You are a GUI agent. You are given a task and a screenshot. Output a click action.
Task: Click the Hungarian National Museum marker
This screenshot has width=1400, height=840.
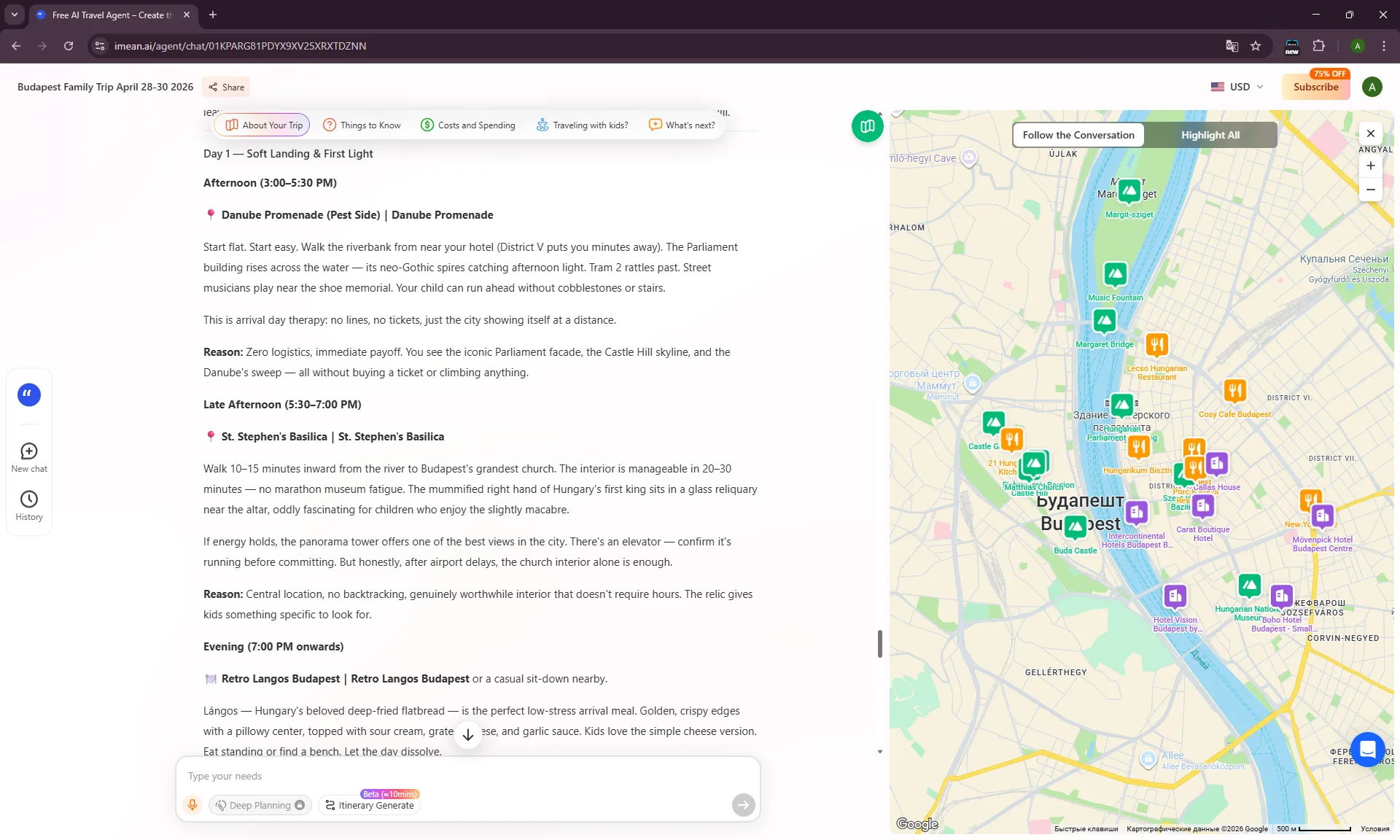[x=1249, y=586]
